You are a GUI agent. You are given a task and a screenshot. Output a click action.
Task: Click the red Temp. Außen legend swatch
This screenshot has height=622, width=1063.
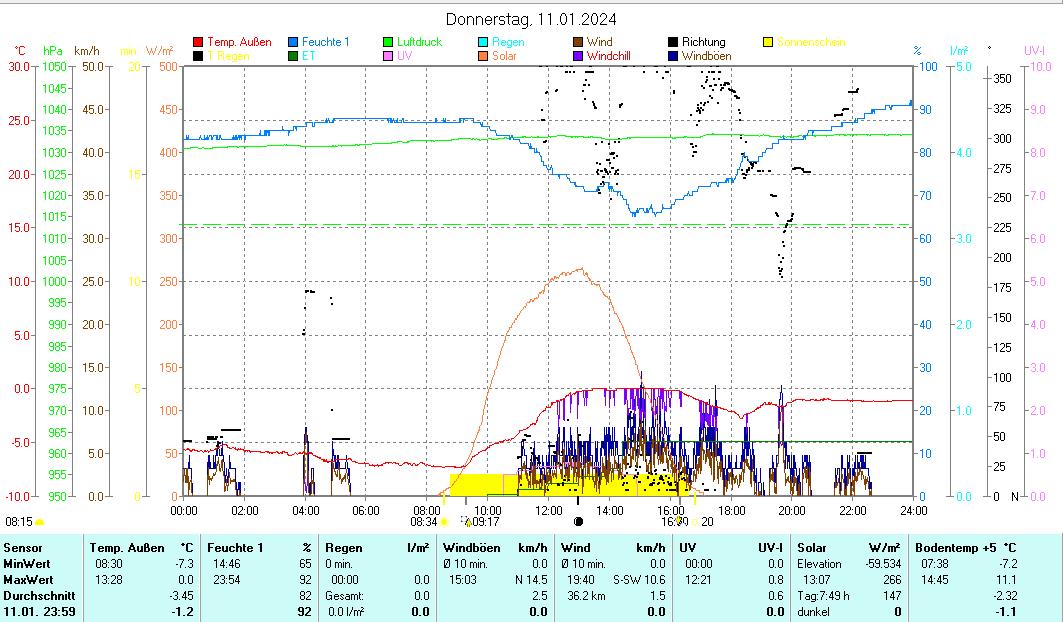point(198,43)
